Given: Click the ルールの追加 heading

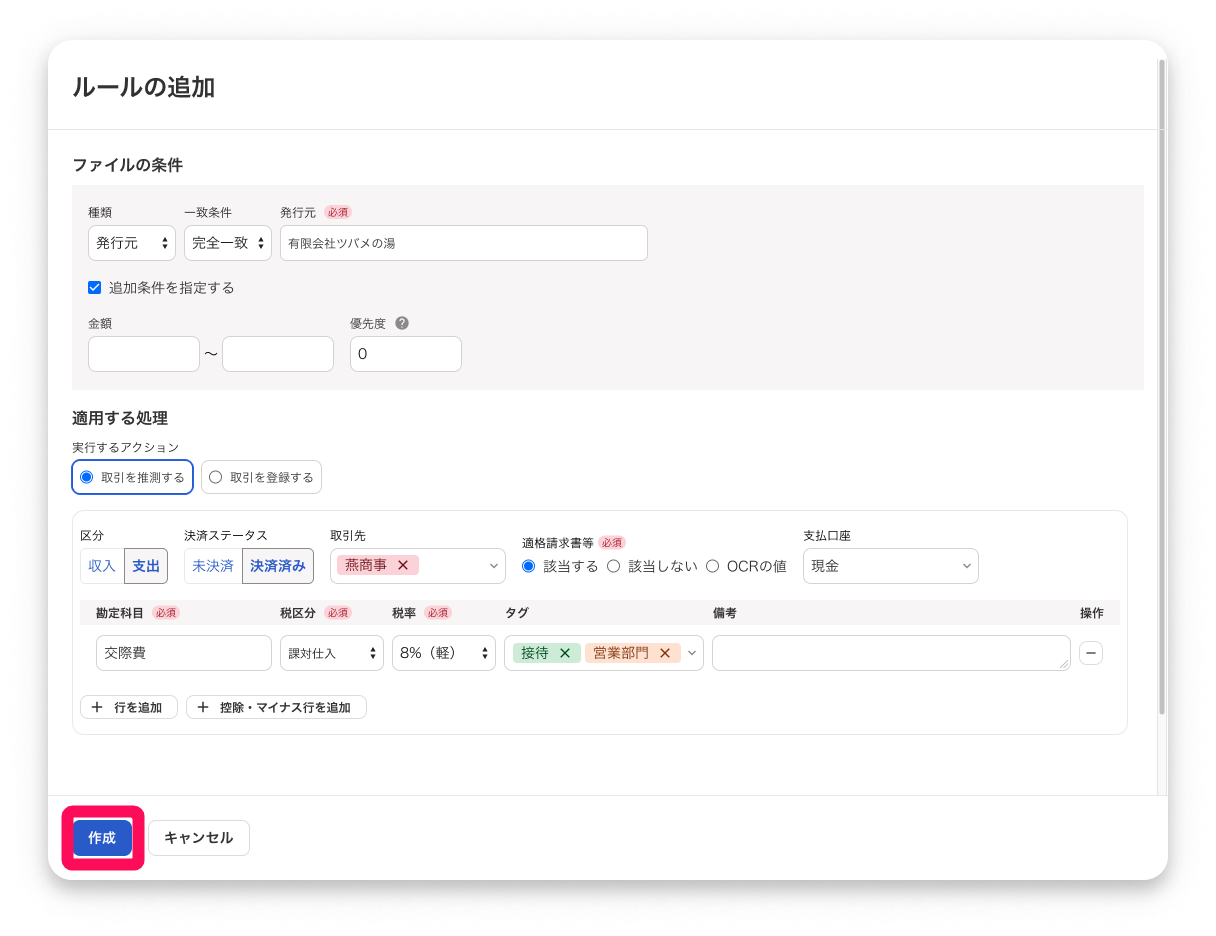Looking at the screenshot, I should pos(144,87).
